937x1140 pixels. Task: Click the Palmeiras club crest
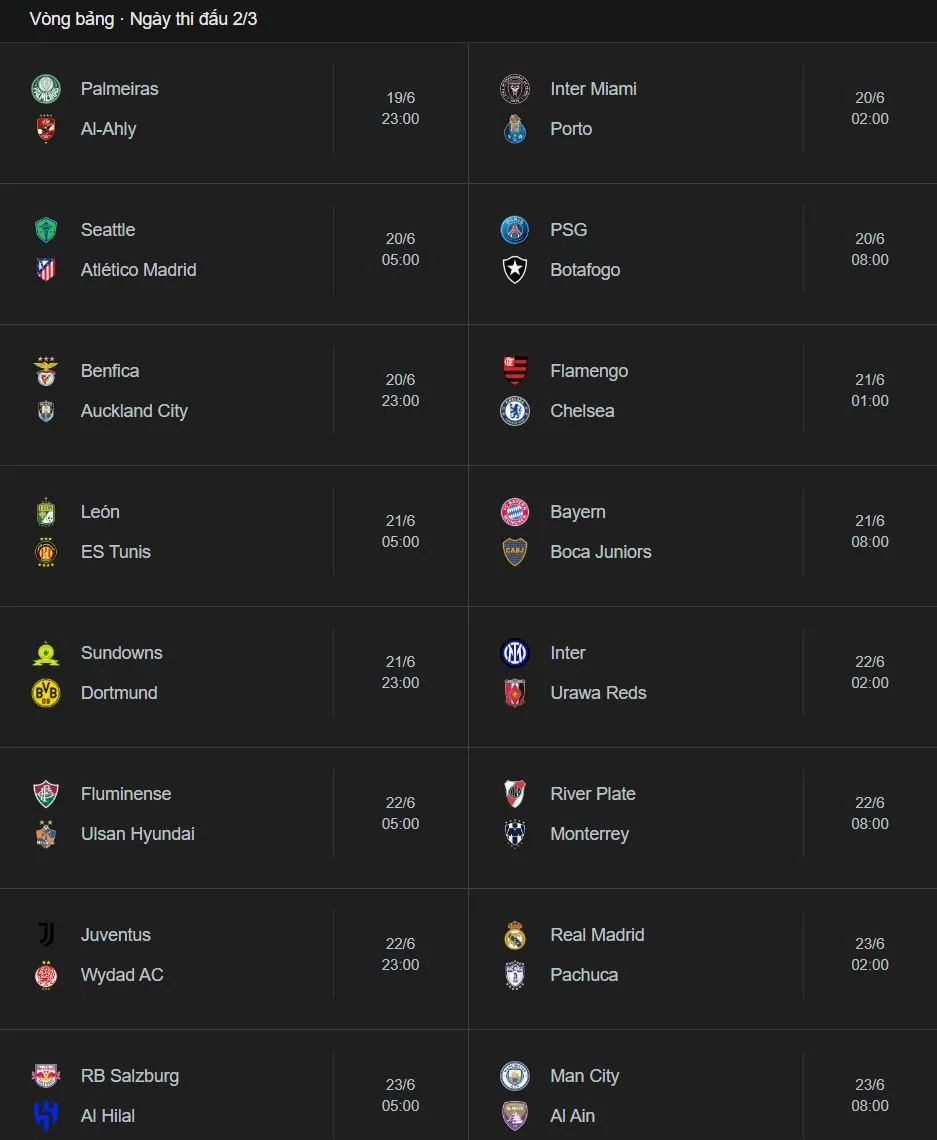[46, 89]
